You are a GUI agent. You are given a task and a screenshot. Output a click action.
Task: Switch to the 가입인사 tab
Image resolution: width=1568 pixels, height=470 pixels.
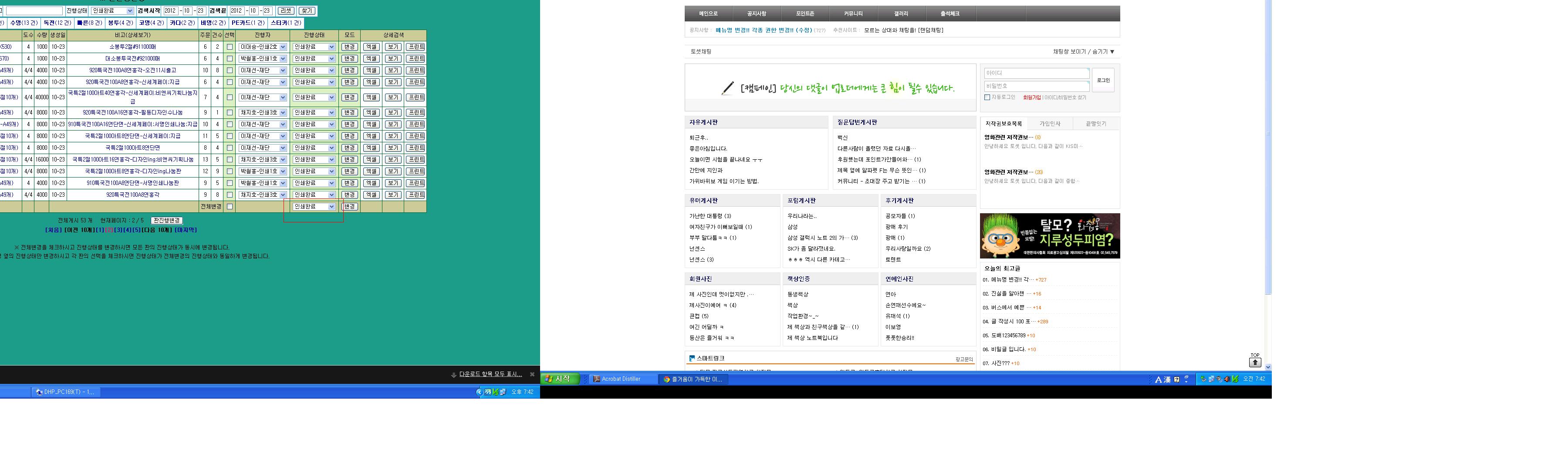1049,124
